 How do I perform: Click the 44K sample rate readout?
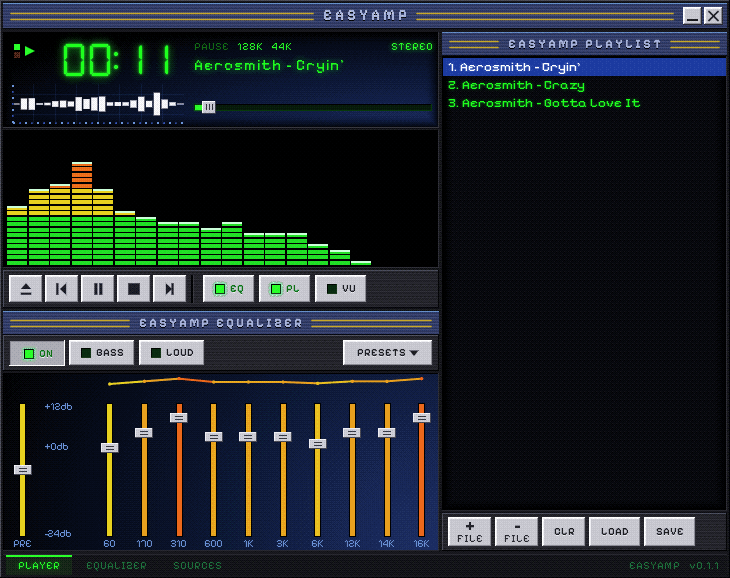tap(281, 47)
